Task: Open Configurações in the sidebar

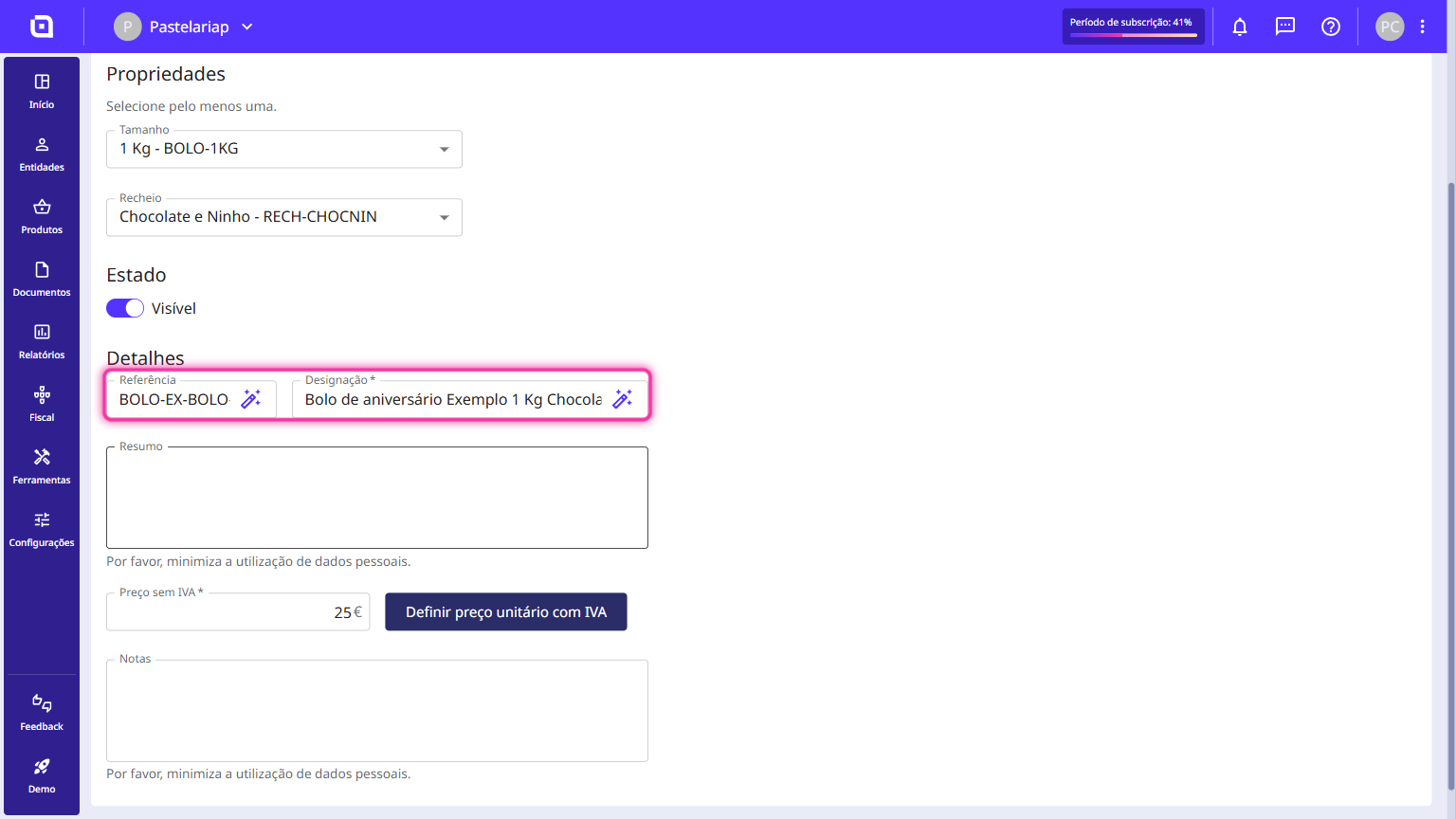Action: click(42, 529)
